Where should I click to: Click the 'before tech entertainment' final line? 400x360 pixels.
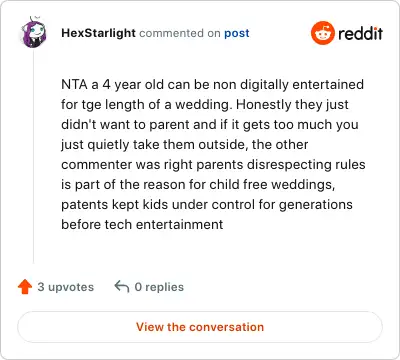coord(142,224)
